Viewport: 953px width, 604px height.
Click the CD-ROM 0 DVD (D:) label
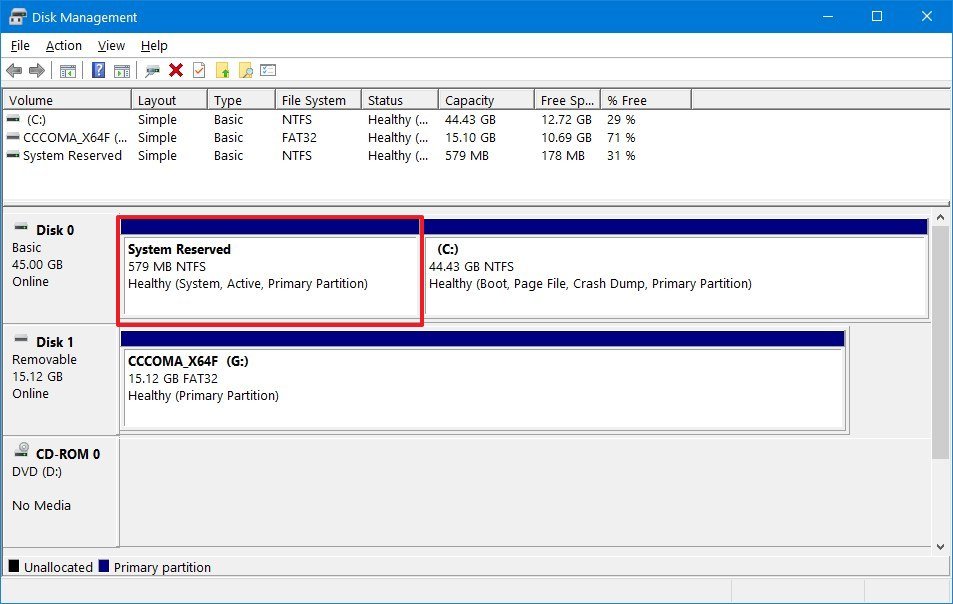pos(60,491)
